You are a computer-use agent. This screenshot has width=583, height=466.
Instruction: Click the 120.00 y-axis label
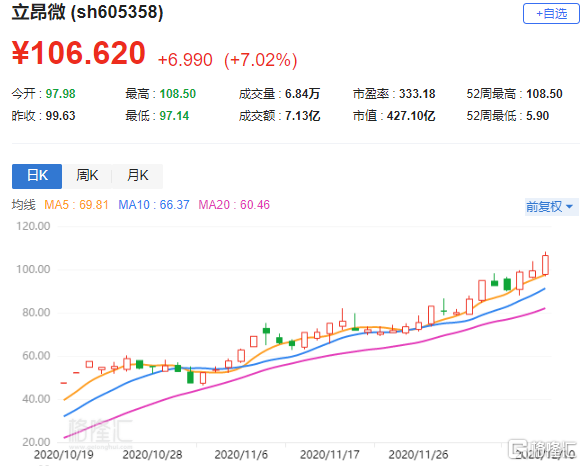33,226
